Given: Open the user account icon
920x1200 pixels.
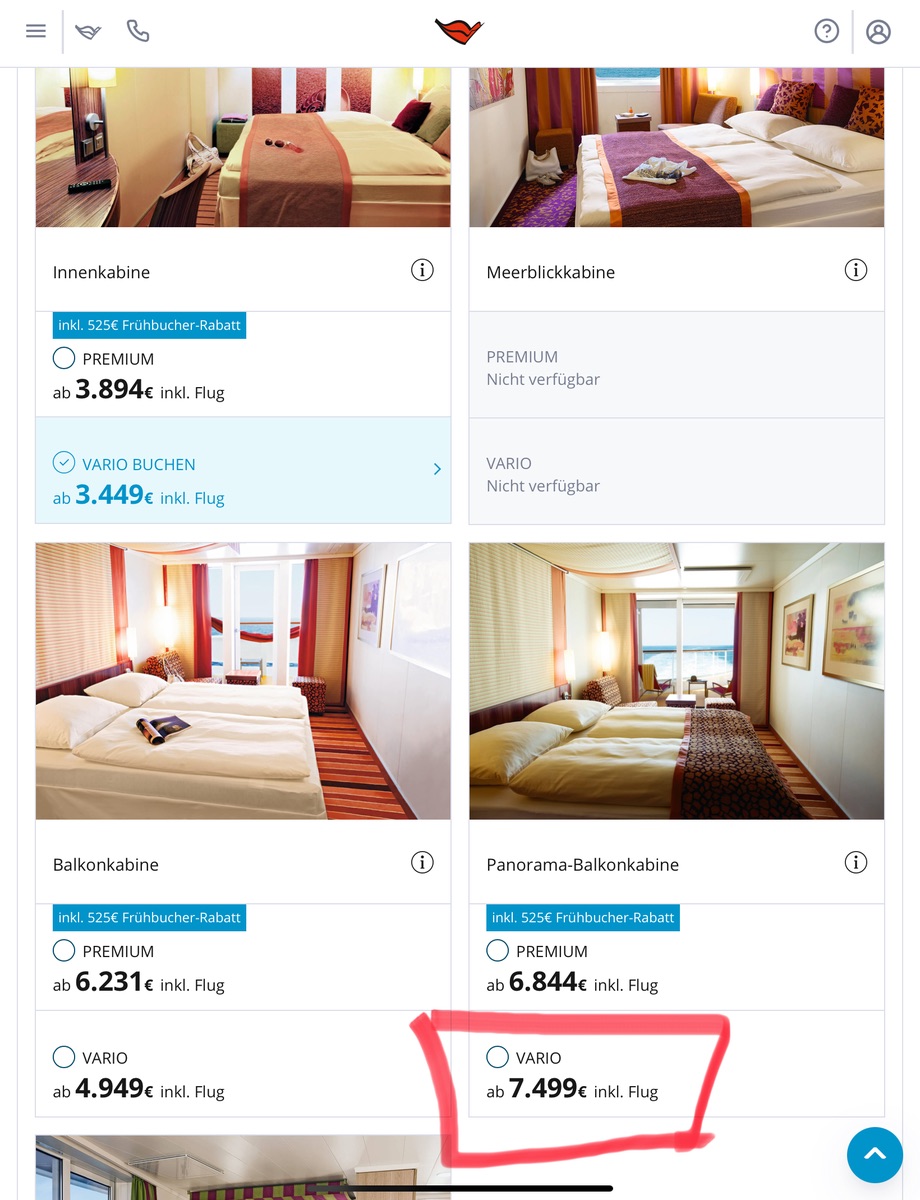Looking at the screenshot, I should coord(878,31).
